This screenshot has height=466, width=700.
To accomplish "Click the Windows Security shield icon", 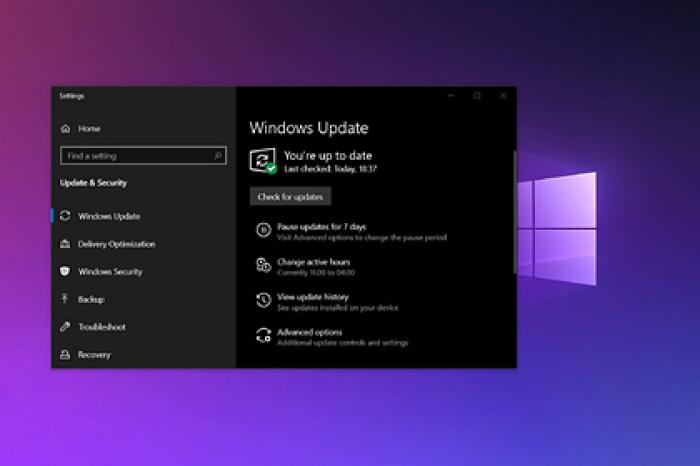I will (65, 271).
